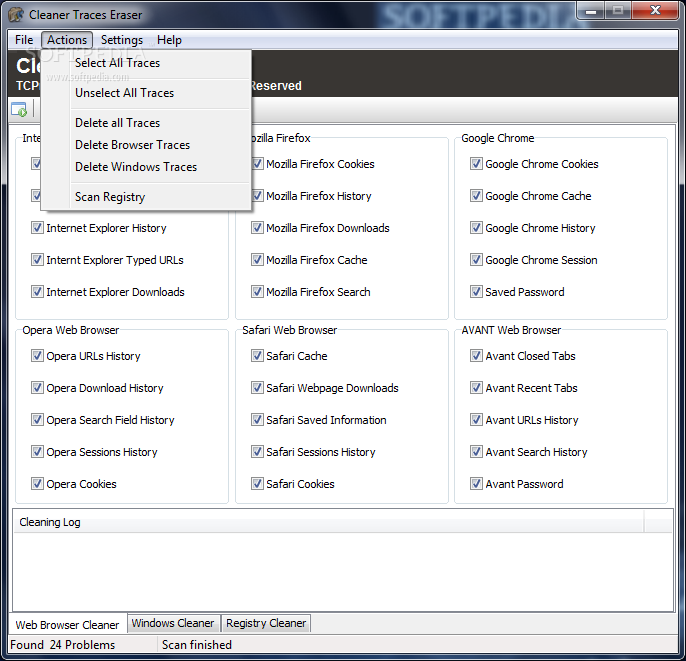Uncheck Safari Cache
686x661 pixels.
(x=257, y=356)
